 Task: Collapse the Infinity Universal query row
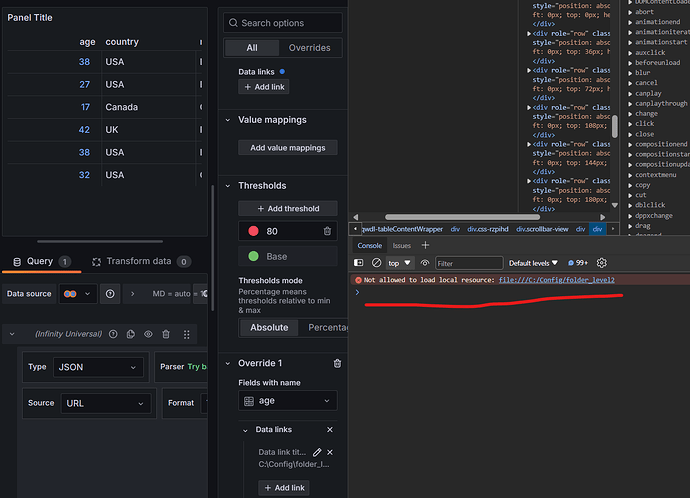(12, 334)
